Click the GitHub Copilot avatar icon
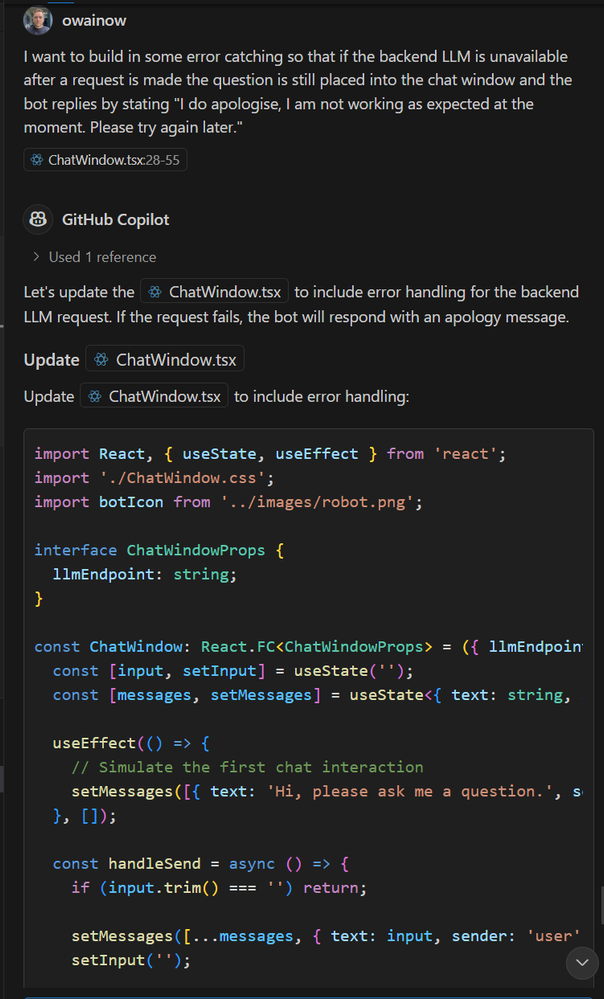Image resolution: width=604 pixels, height=999 pixels. (38, 220)
